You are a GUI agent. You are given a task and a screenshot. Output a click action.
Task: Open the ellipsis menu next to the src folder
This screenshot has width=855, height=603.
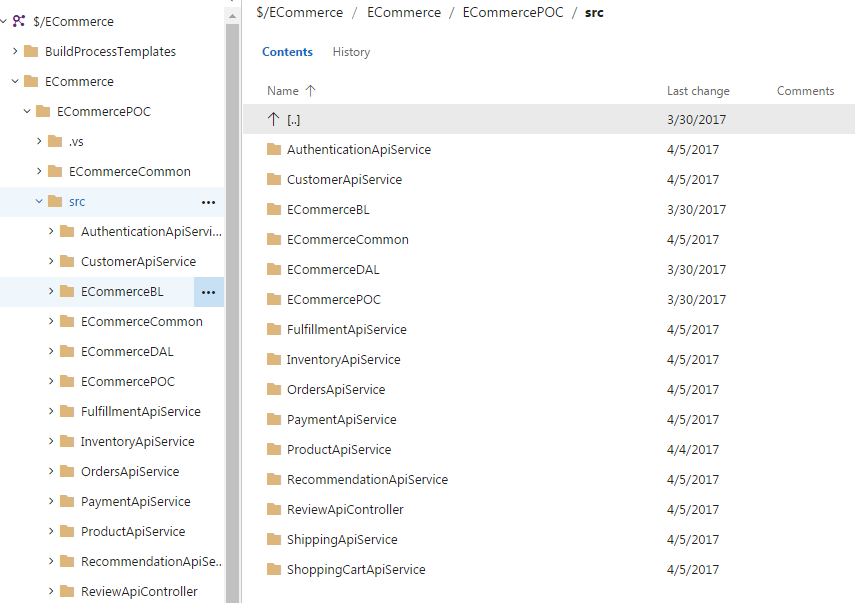208,201
